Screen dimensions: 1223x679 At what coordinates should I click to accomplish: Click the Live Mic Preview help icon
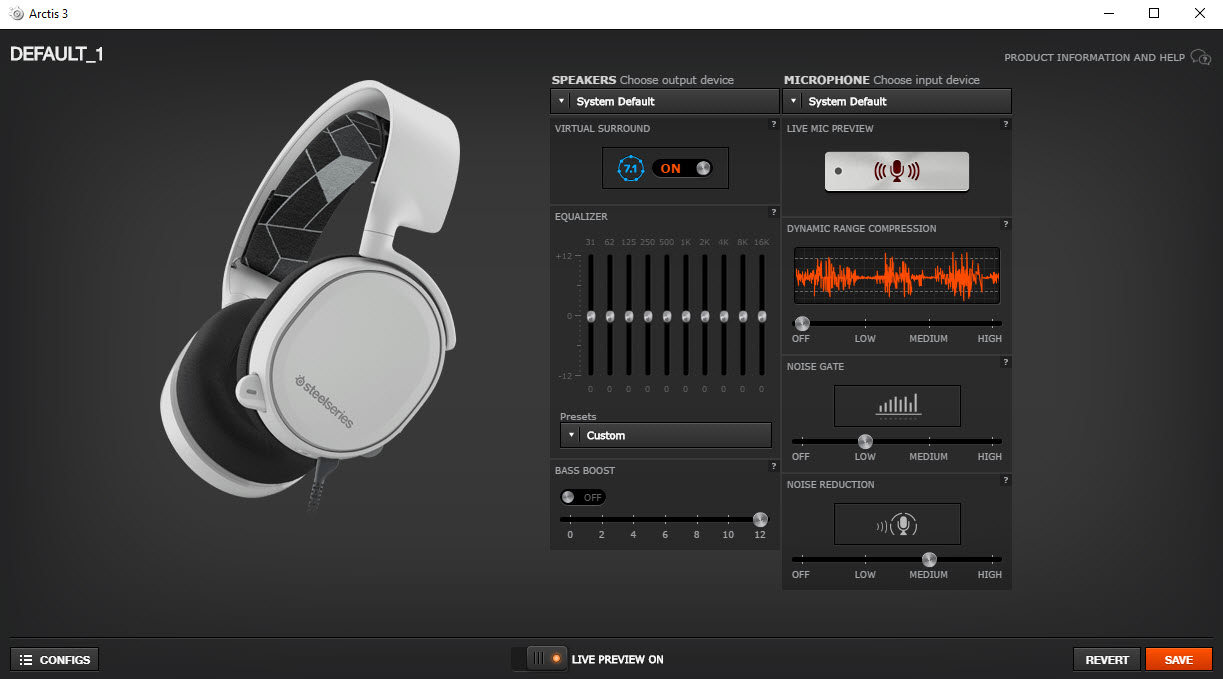click(1005, 125)
